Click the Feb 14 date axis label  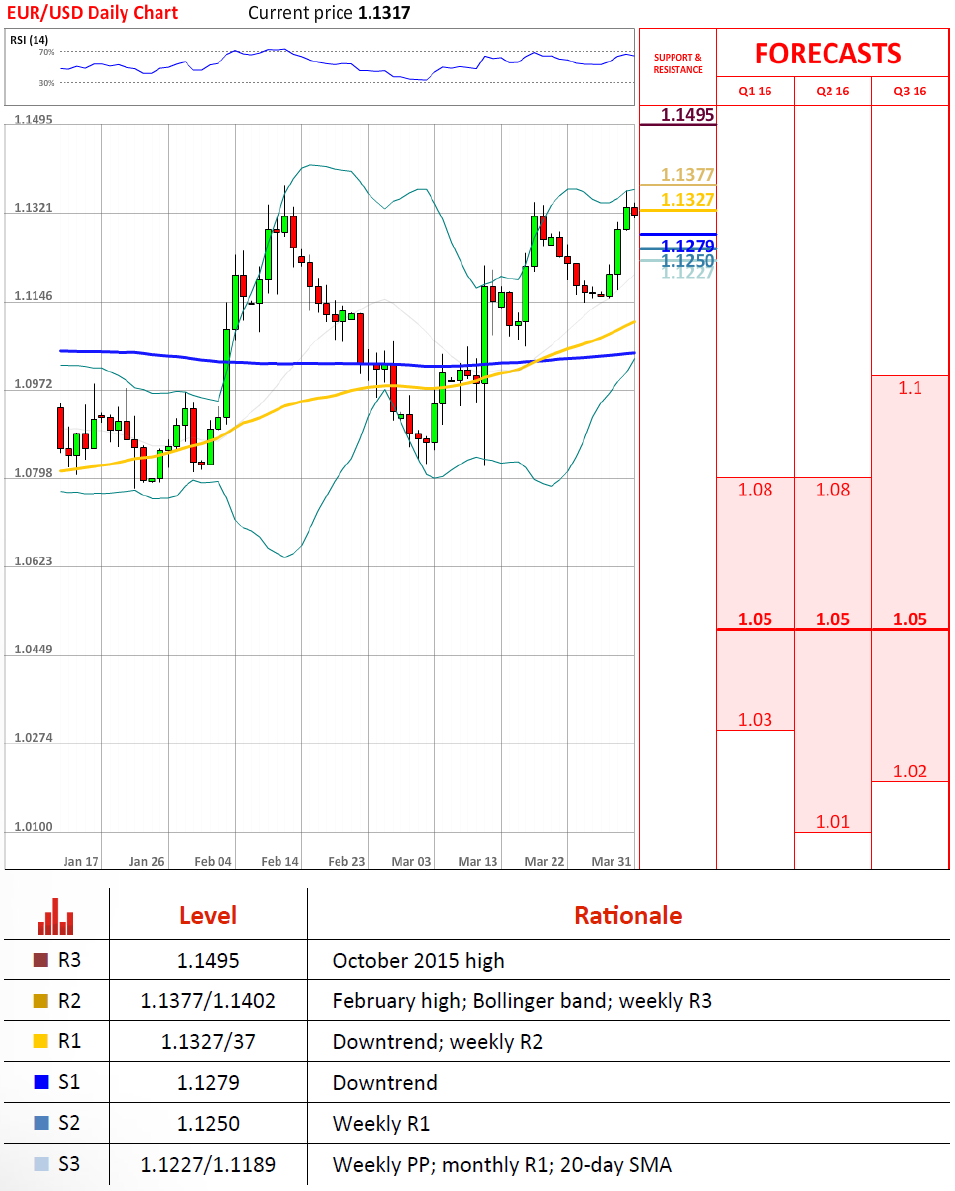coord(280,861)
